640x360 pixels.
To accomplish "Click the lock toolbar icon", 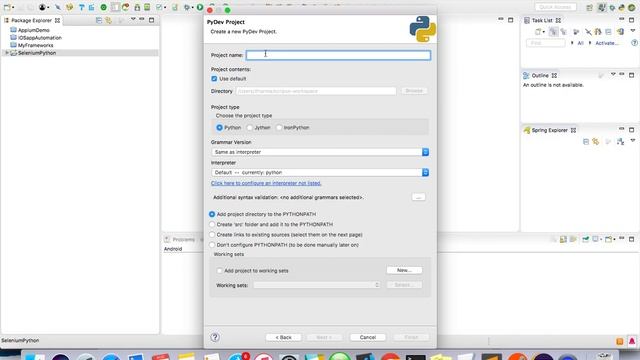I will (137, 7).
